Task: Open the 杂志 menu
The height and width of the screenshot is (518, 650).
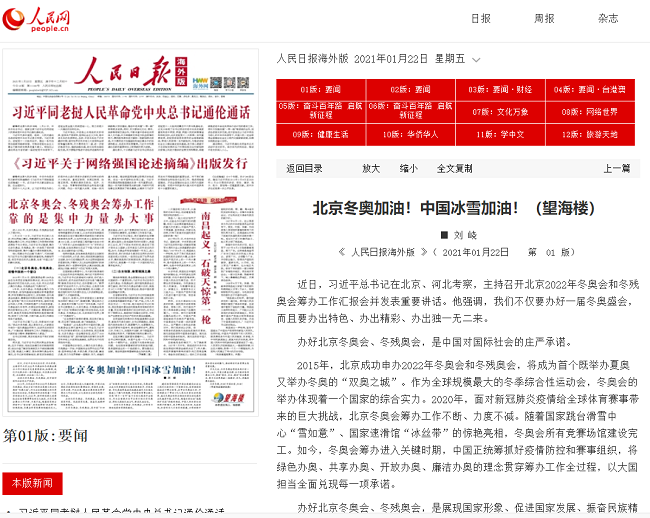Action: (608, 19)
